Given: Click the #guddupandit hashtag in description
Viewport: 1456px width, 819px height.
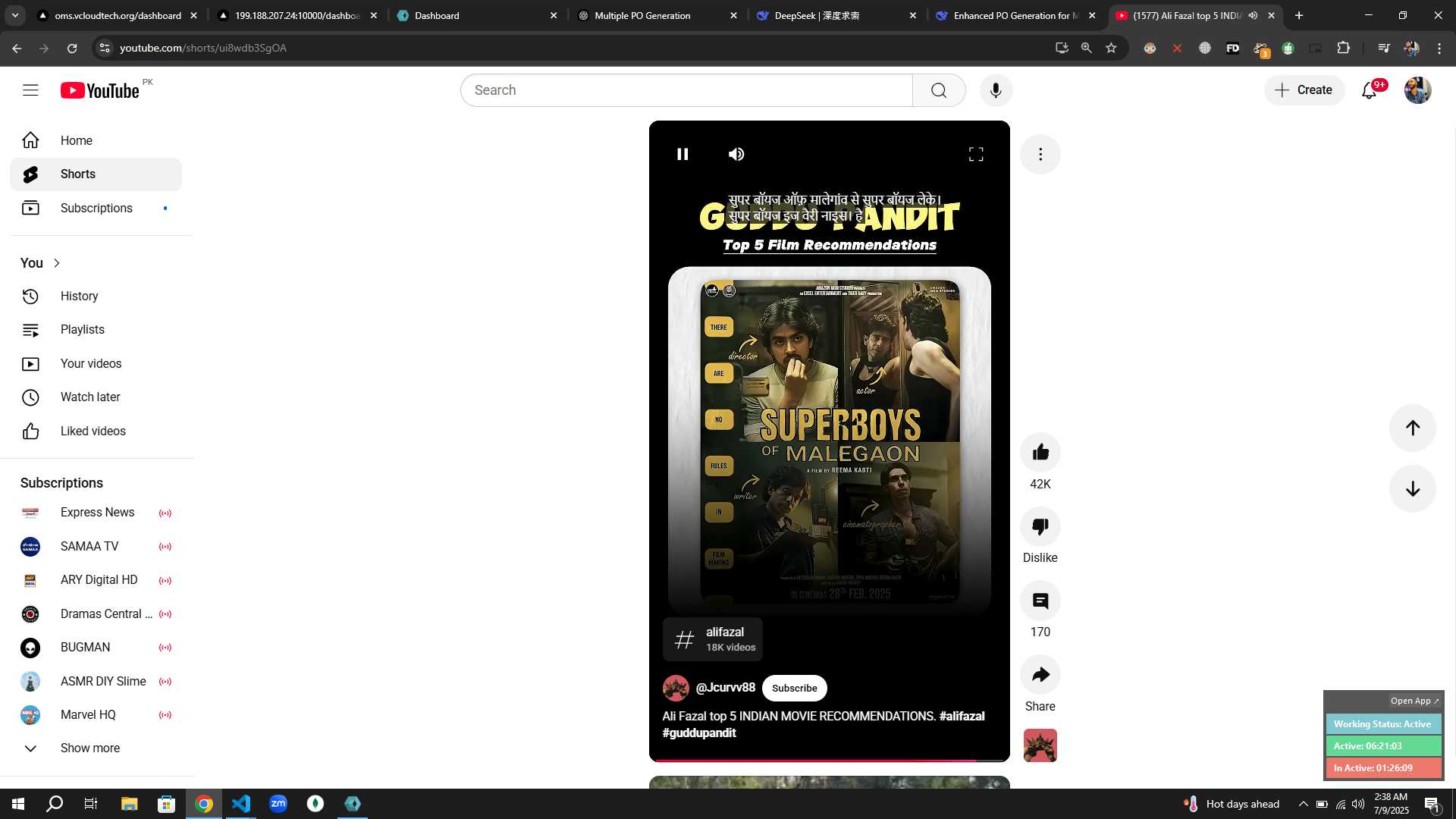Looking at the screenshot, I should [x=699, y=733].
